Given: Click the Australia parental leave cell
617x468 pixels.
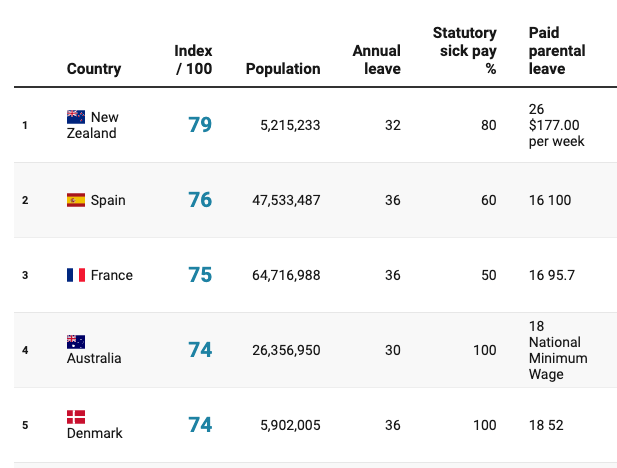Looking at the screenshot, I should click(558, 350).
